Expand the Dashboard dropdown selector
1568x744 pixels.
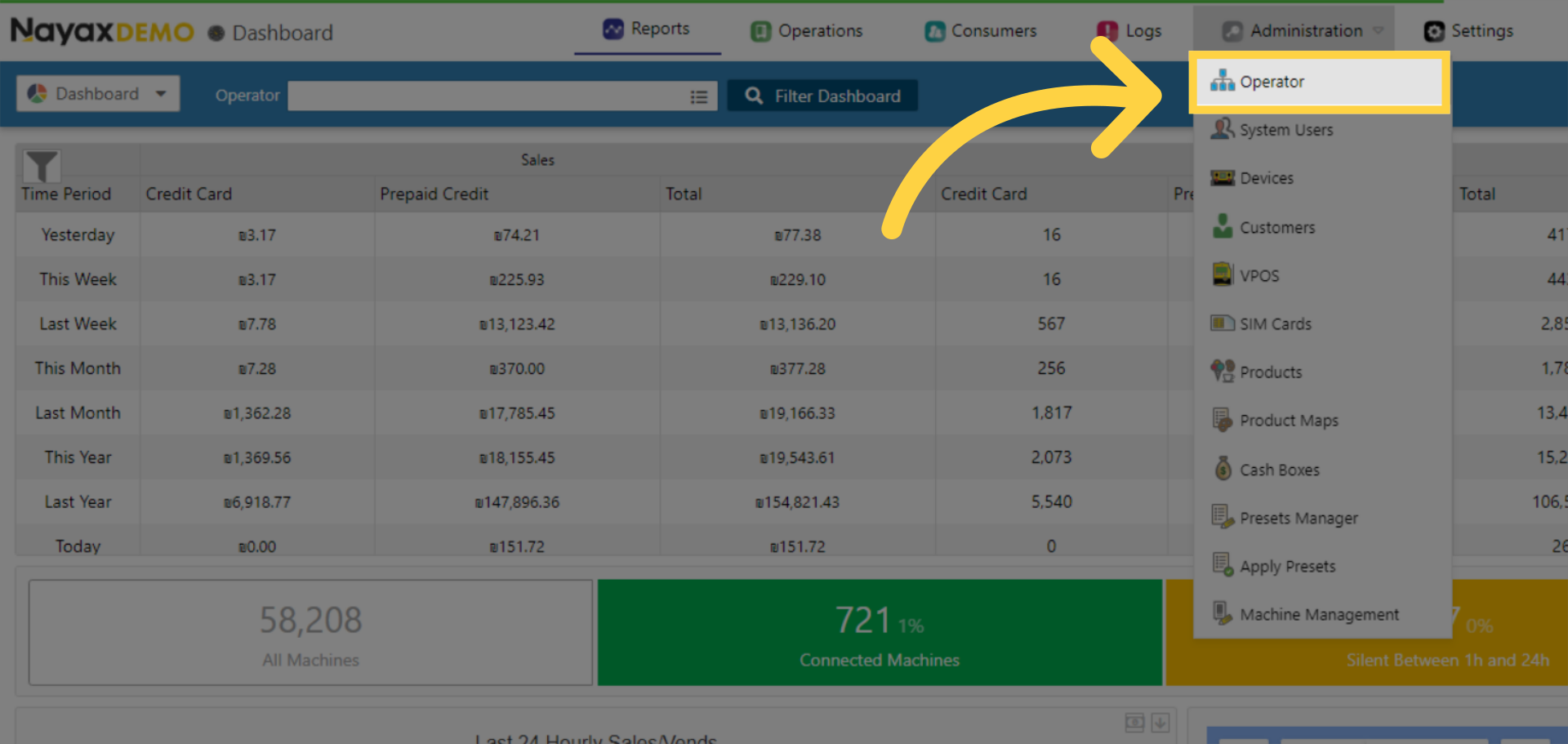point(98,94)
